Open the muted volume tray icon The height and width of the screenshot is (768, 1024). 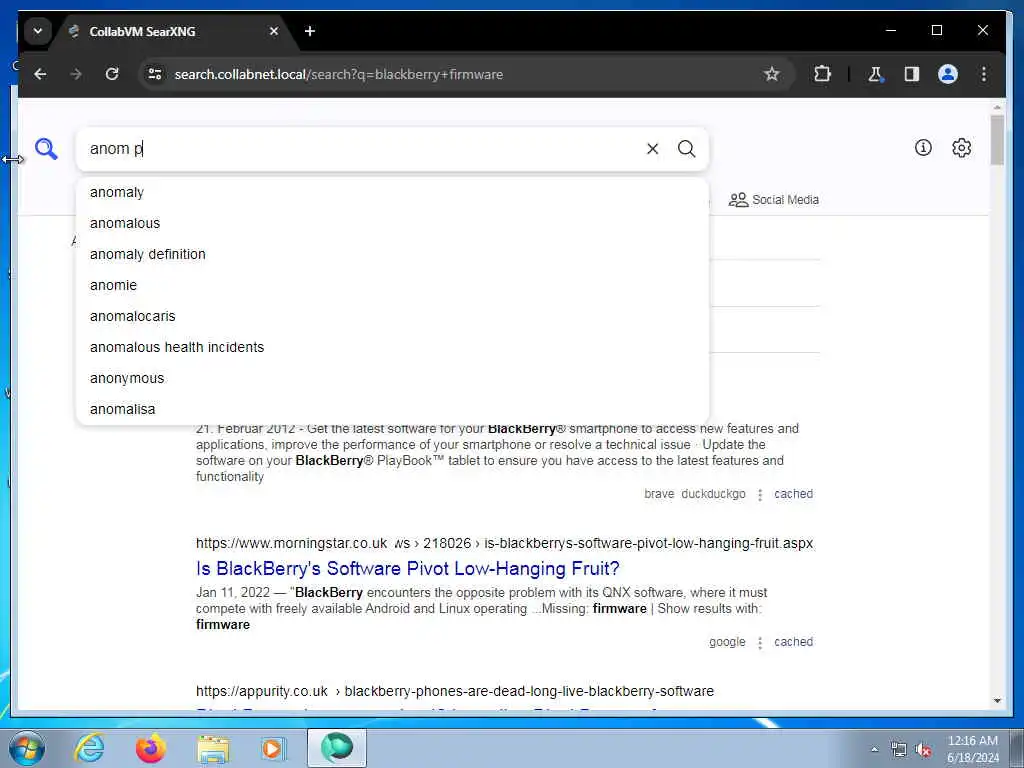923,750
